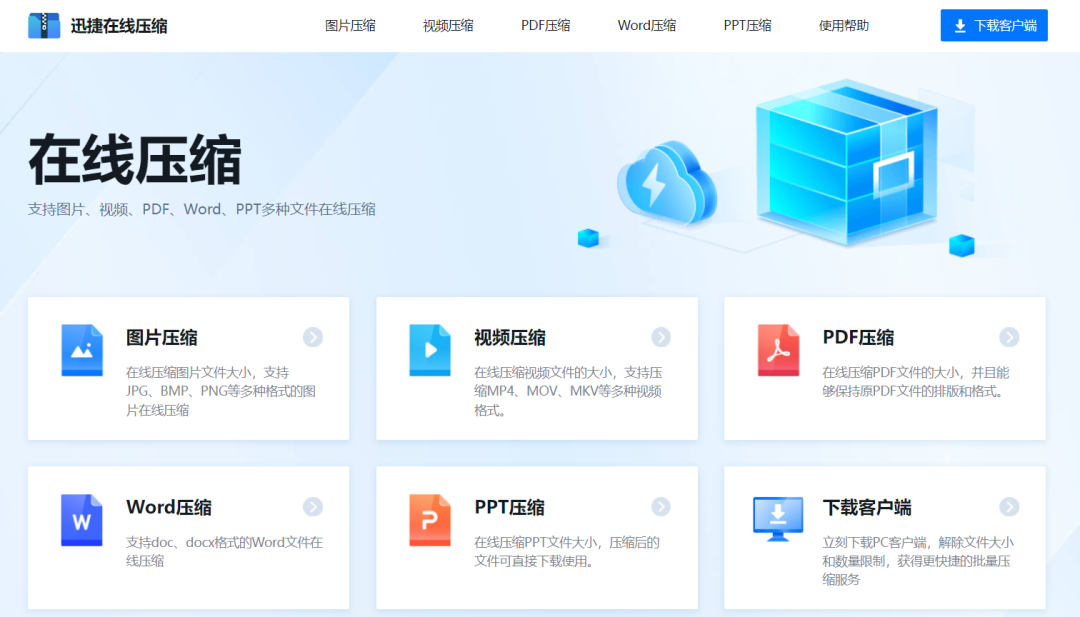The image size is (1080, 617).
Task: Click the arrow circle on PDF压缩 card
Action: (1009, 337)
